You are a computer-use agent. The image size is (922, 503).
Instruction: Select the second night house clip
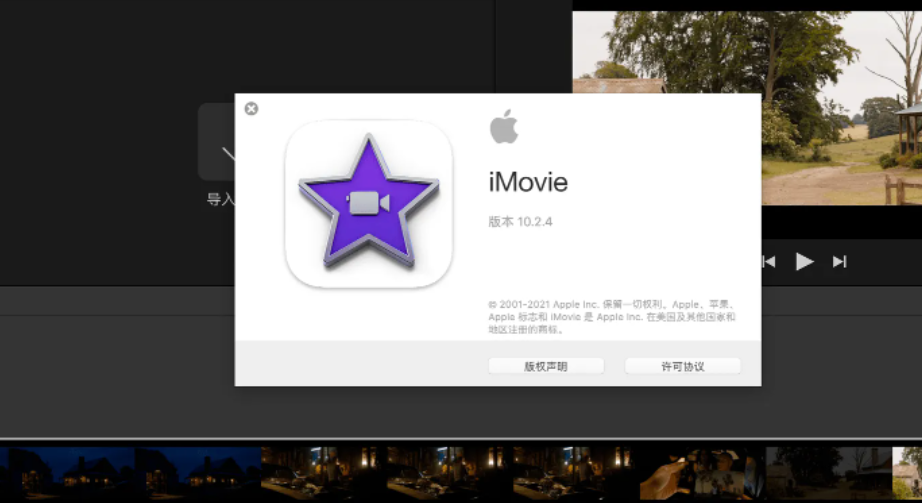tap(198, 474)
